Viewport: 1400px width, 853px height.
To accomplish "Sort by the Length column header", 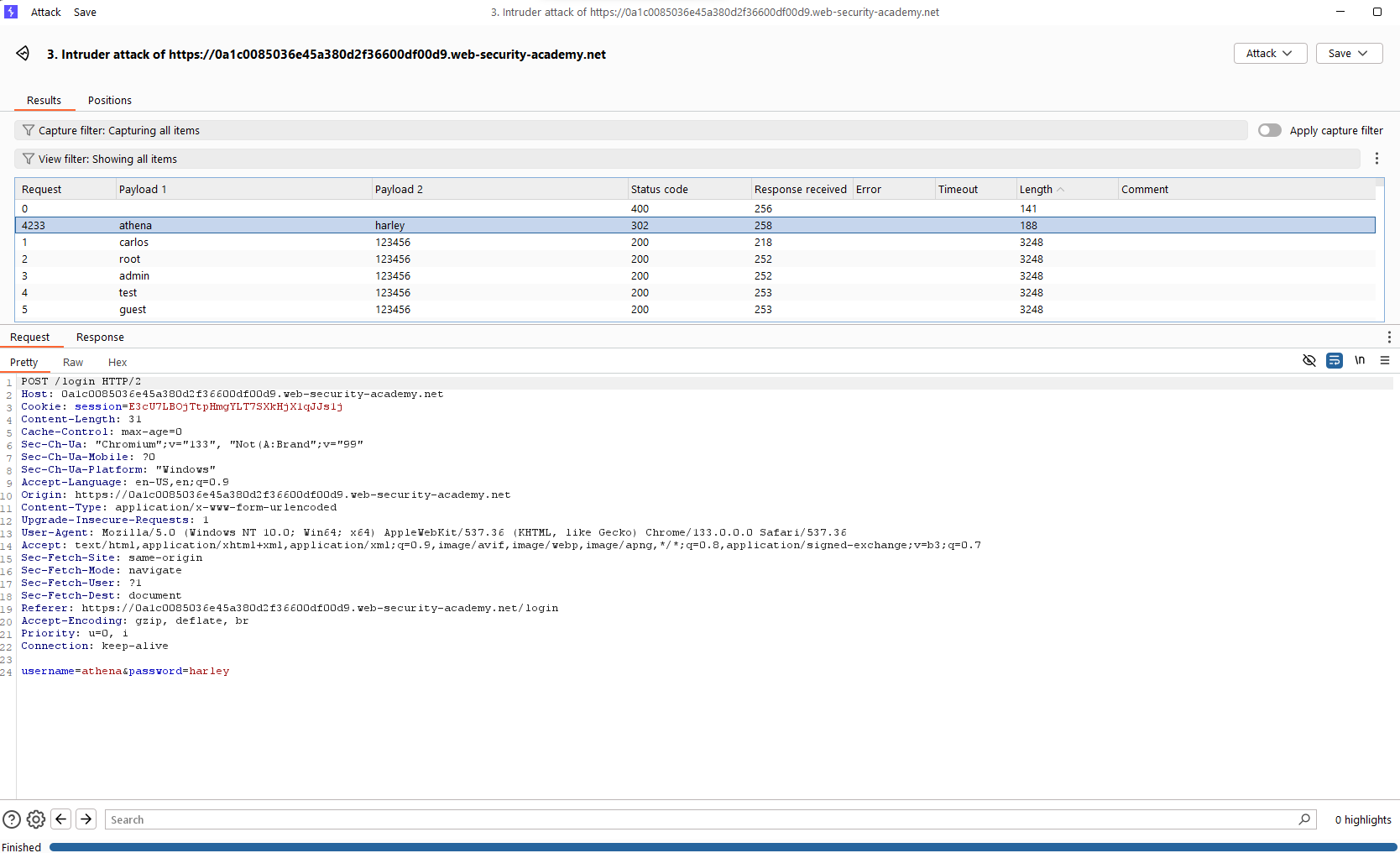I will click(x=1067, y=189).
